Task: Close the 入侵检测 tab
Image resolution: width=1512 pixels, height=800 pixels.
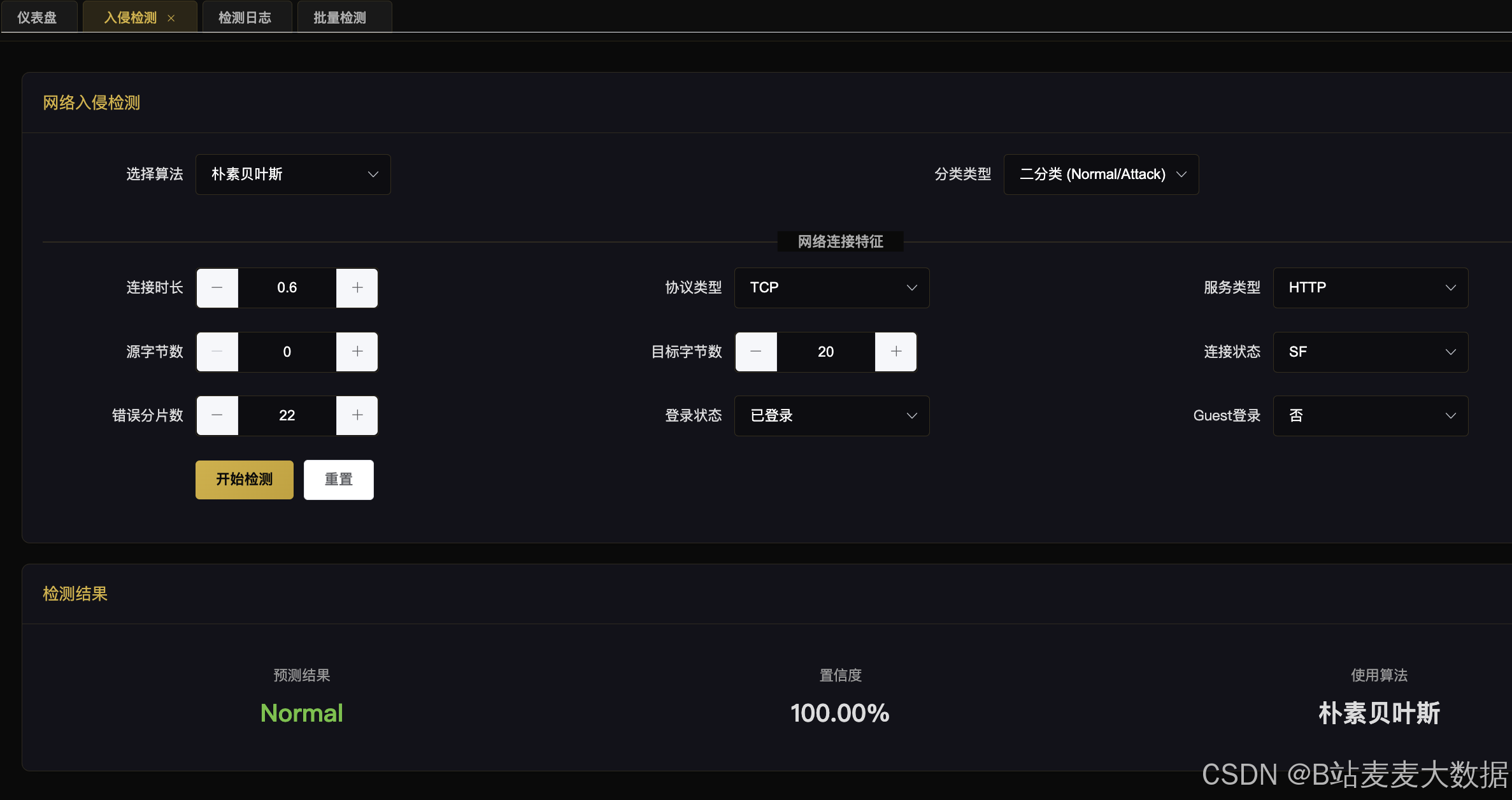Action: click(171, 18)
